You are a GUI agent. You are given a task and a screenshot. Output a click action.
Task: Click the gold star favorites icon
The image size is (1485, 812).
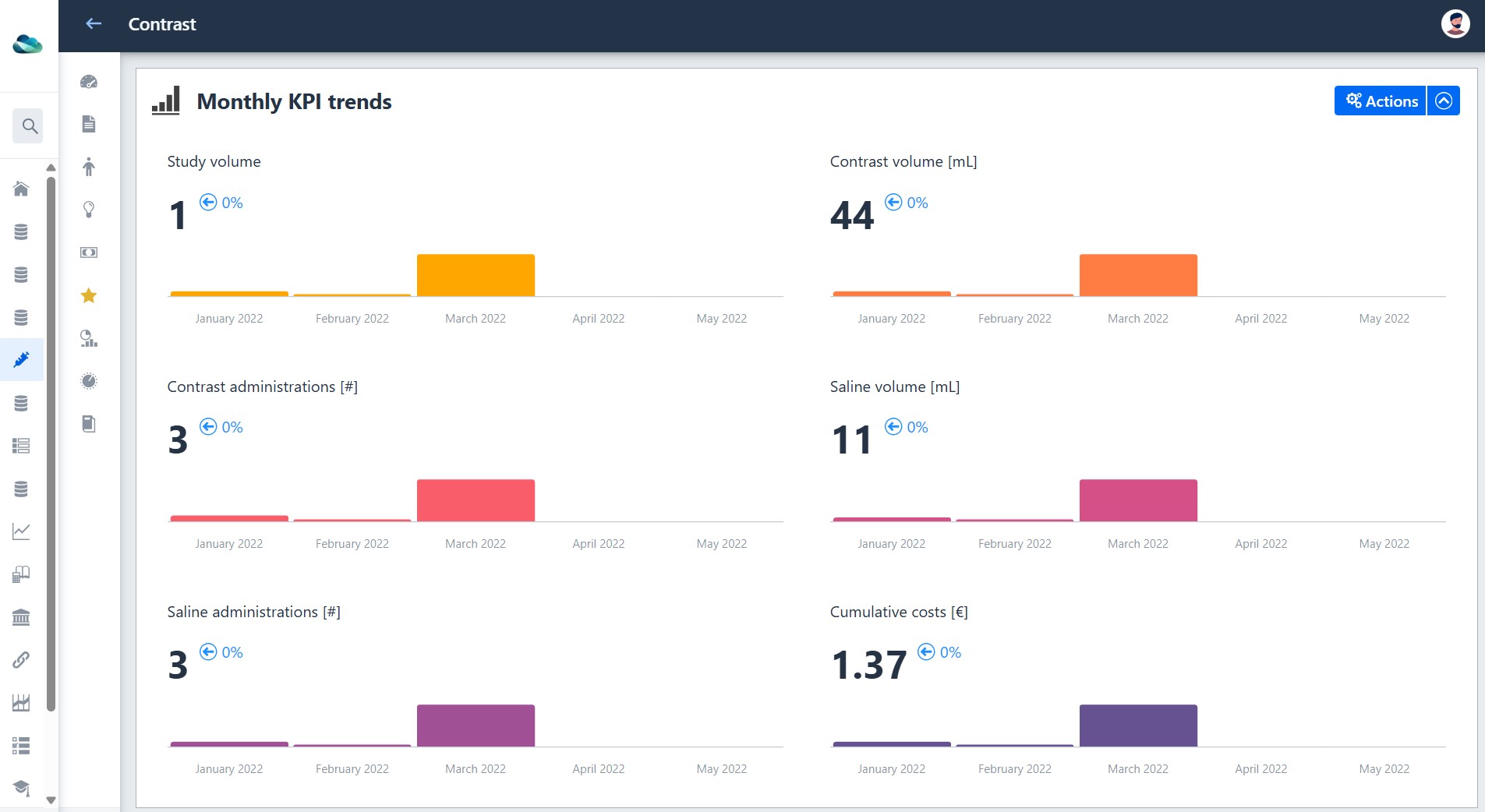point(89,295)
